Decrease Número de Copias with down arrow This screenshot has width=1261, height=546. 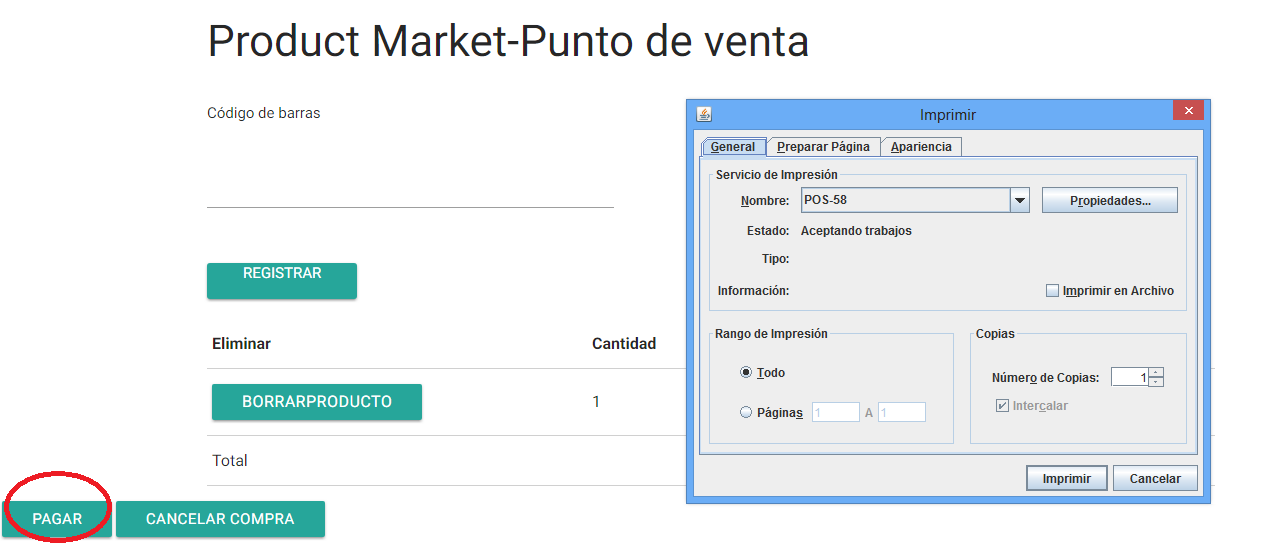pyautogui.click(x=1156, y=382)
